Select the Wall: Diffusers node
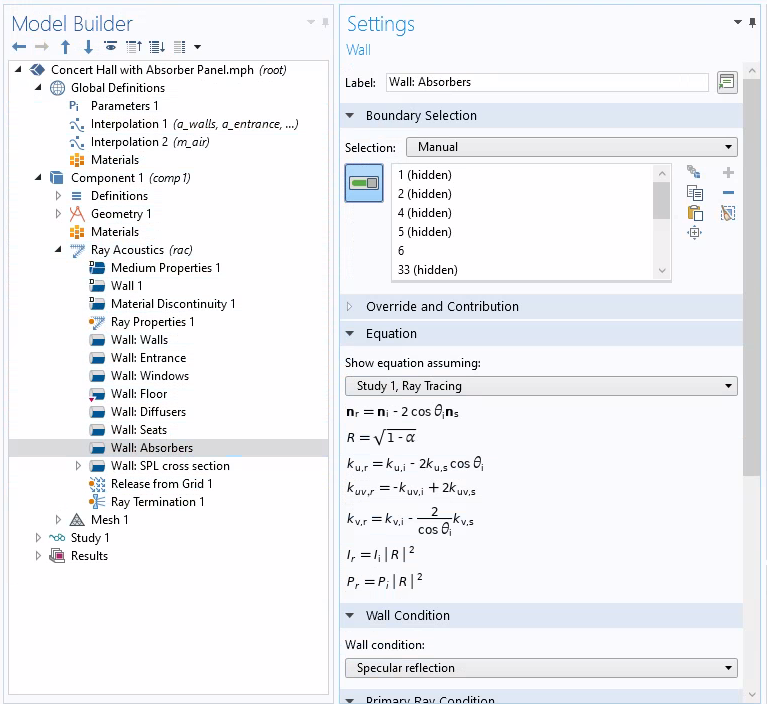Viewport: 767px width, 704px height. pyautogui.click(x=148, y=412)
